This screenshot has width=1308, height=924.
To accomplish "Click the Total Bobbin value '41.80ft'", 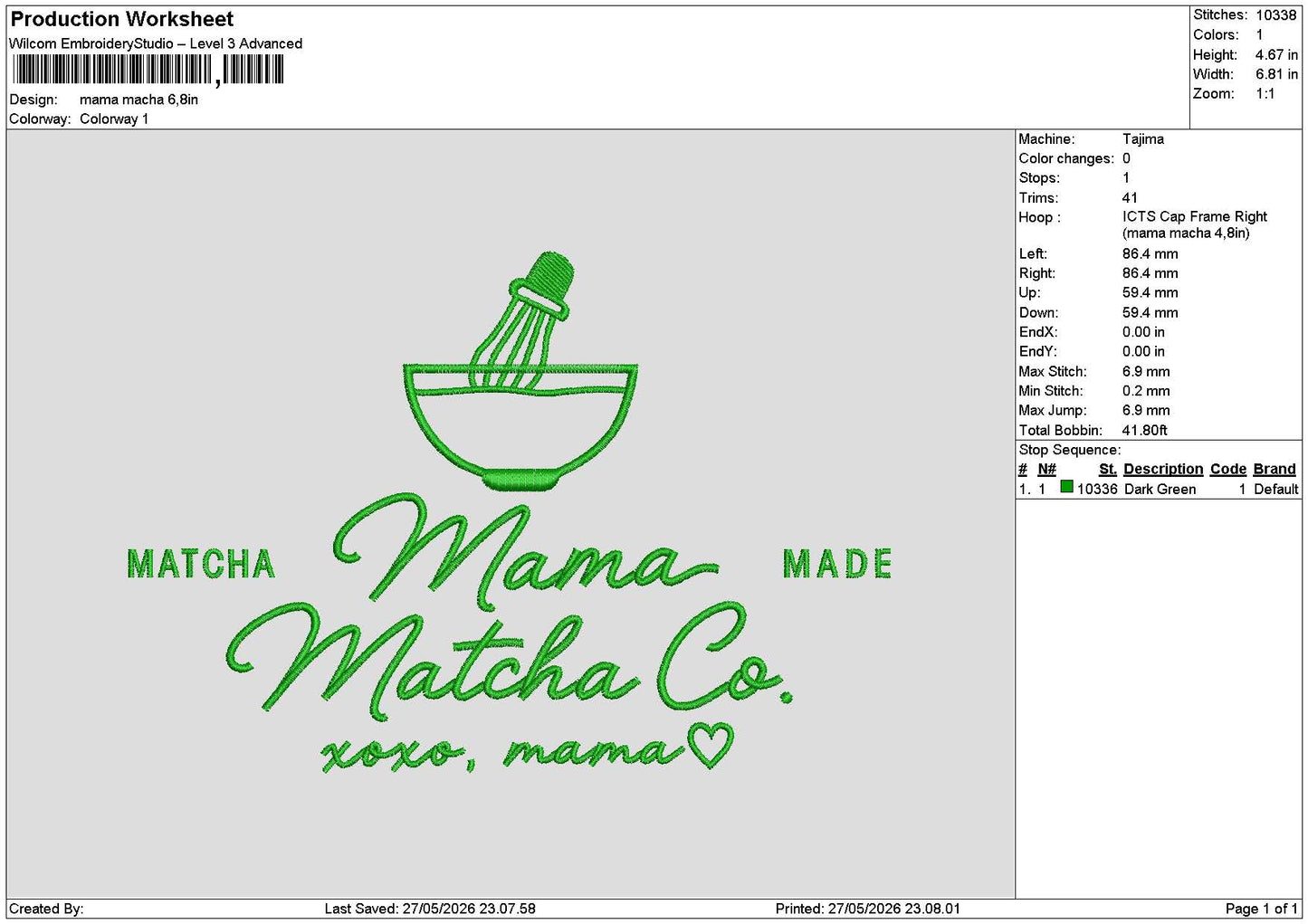I will tap(1145, 431).
